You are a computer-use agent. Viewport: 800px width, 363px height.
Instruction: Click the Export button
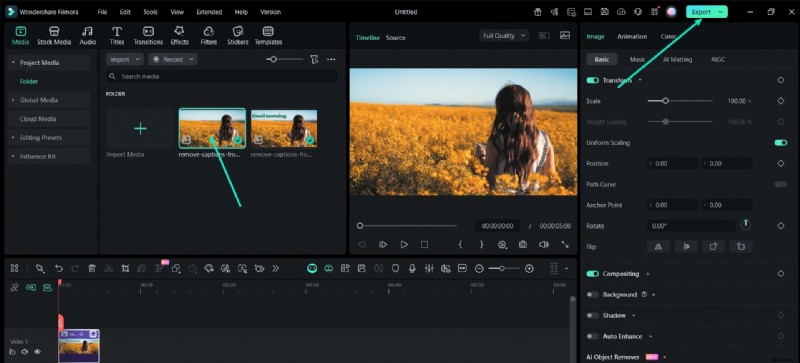pos(707,12)
